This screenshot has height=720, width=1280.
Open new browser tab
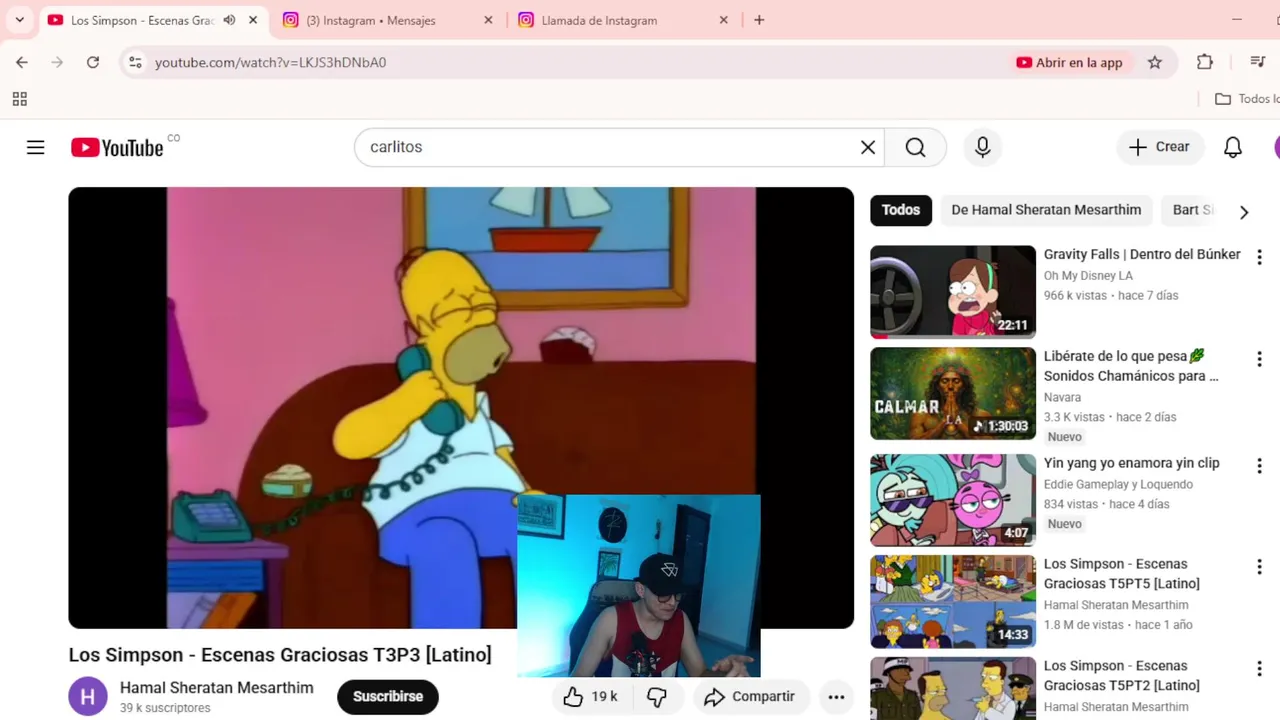coord(759,20)
